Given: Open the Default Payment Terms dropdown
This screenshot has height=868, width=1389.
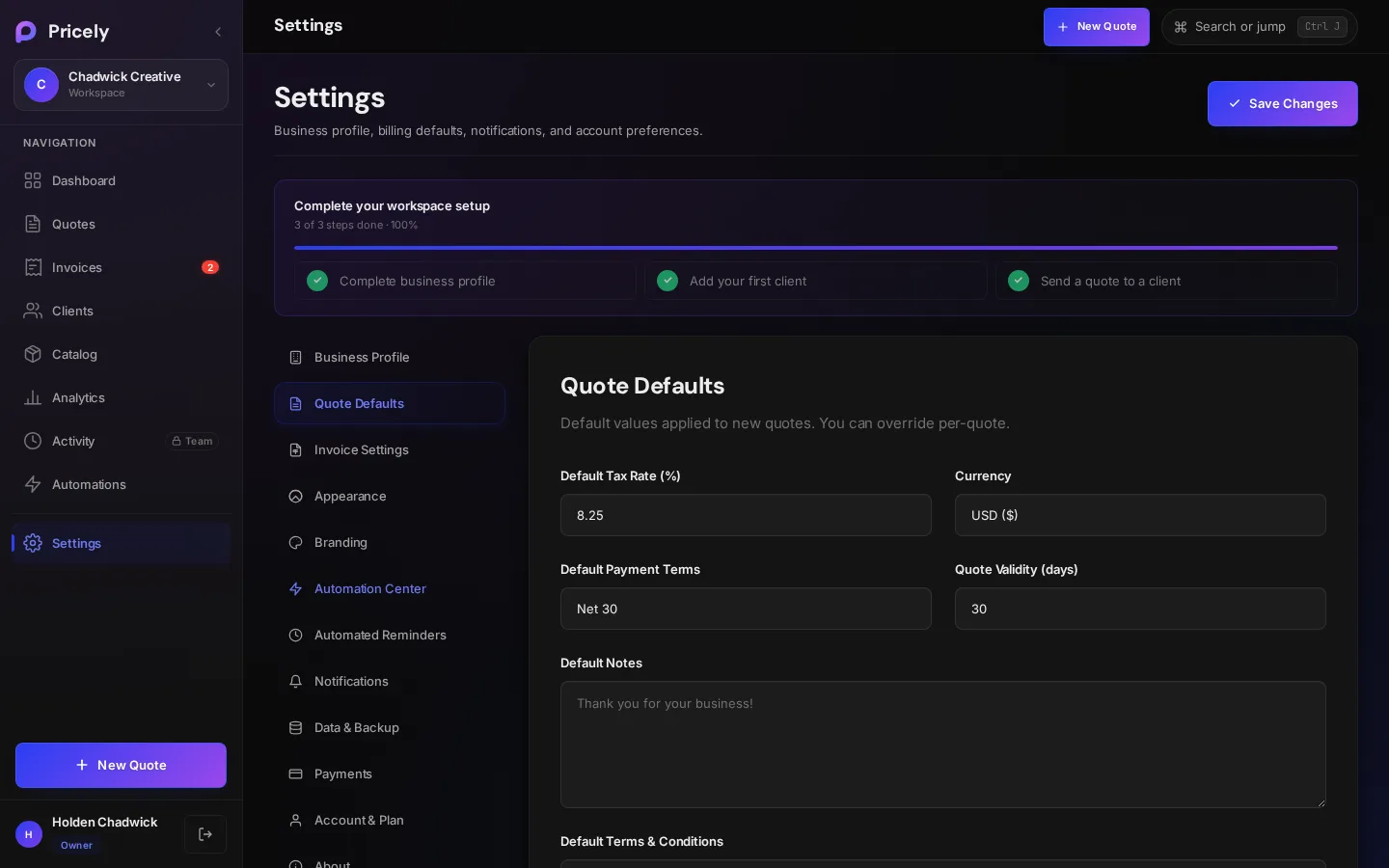Looking at the screenshot, I should pos(746,609).
